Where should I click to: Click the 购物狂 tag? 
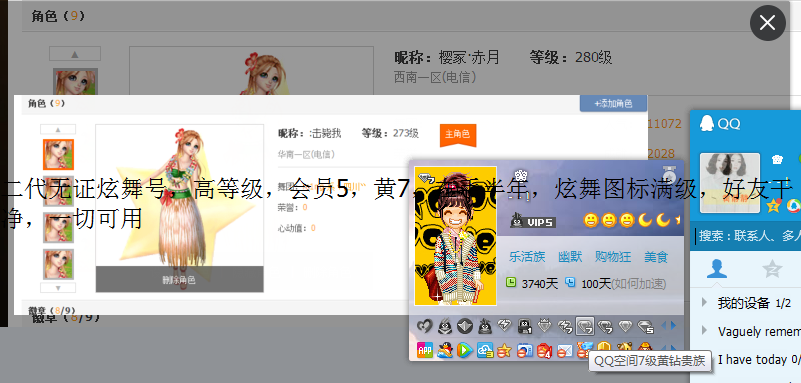click(x=612, y=256)
